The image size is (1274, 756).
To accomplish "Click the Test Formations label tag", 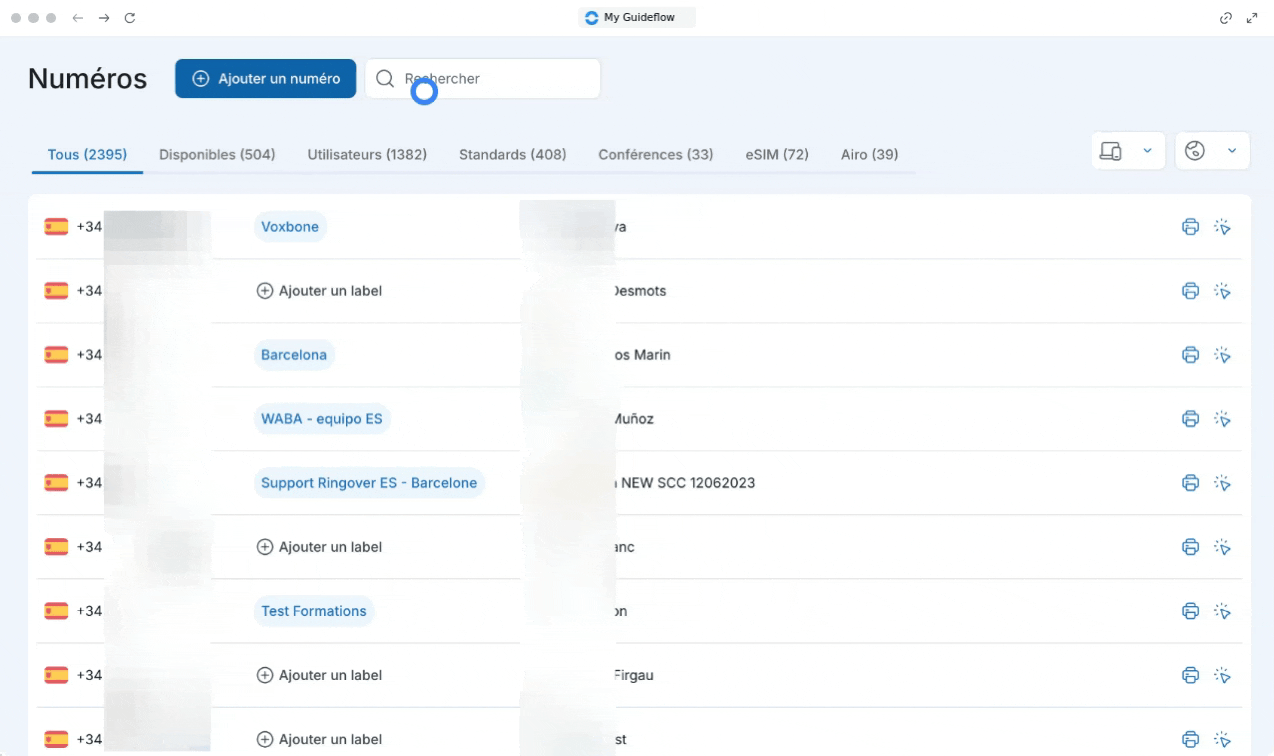I will 313,611.
